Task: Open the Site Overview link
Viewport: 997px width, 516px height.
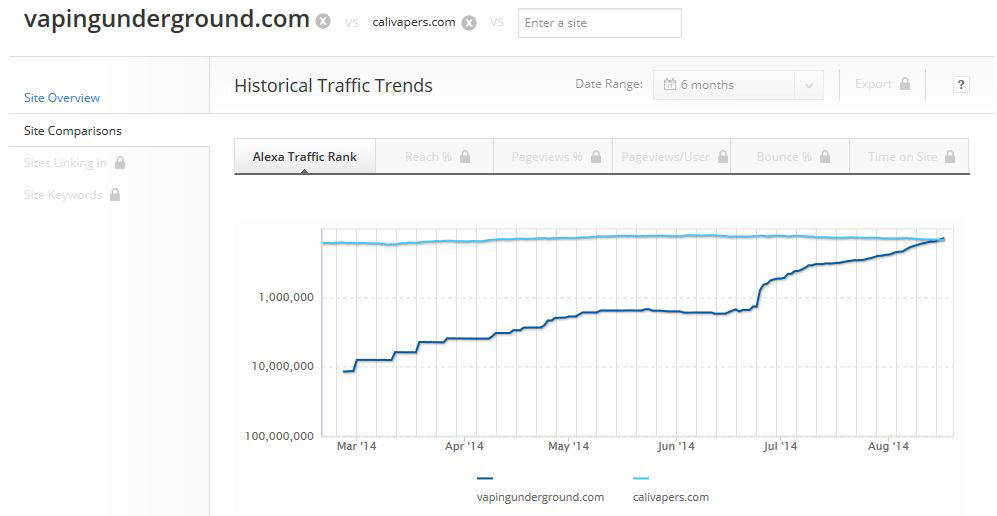Action: tap(62, 98)
